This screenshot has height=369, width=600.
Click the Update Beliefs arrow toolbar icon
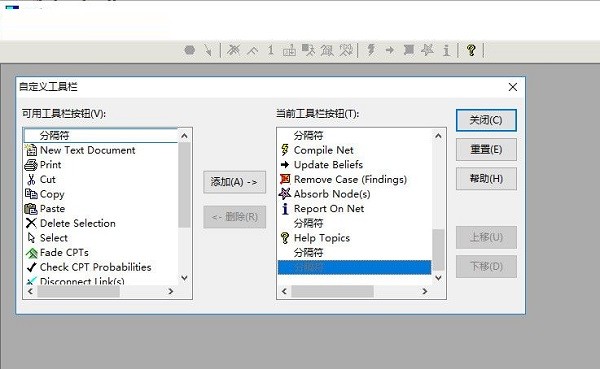click(390, 50)
